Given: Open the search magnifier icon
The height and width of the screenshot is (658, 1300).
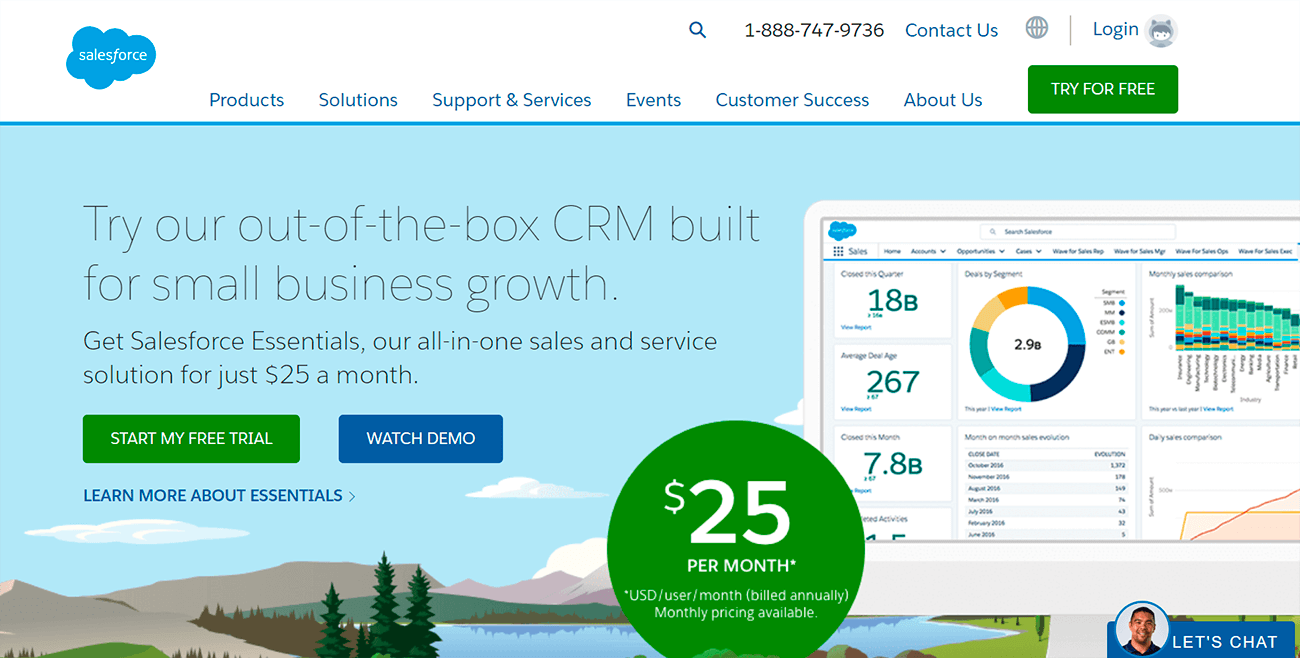Looking at the screenshot, I should click(x=698, y=30).
